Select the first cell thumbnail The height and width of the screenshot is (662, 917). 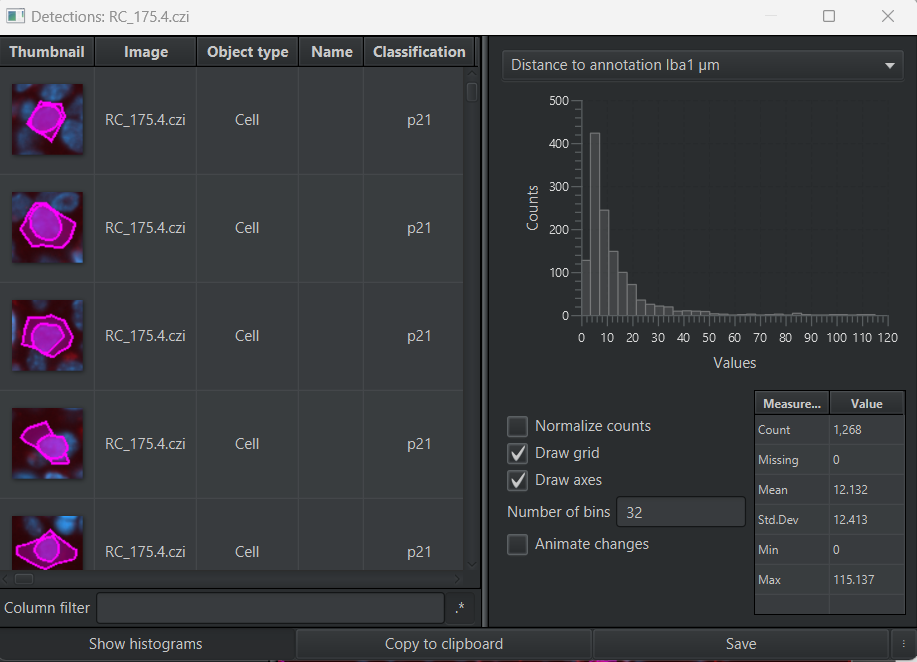47,119
